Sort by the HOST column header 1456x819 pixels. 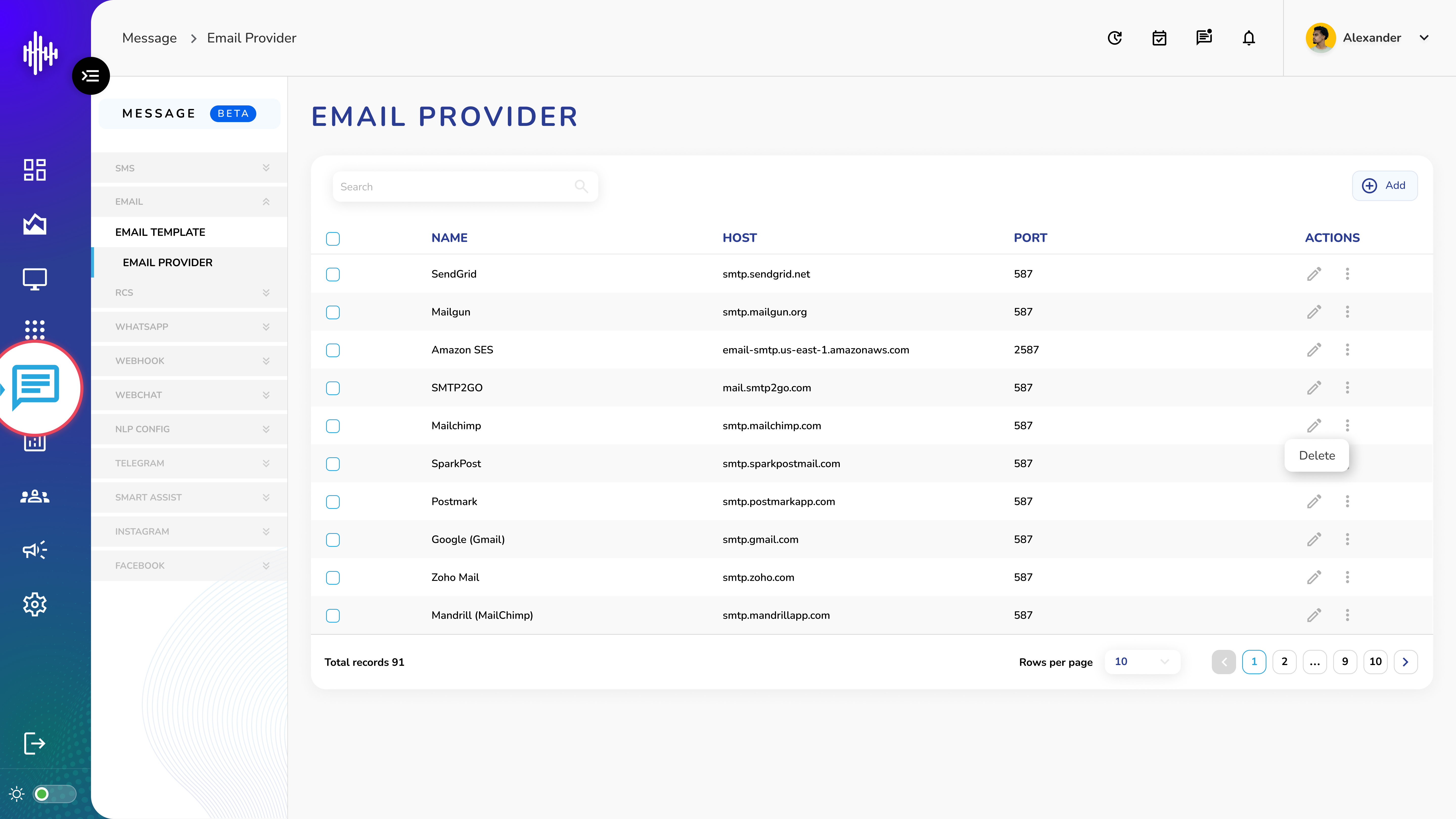point(739,238)
